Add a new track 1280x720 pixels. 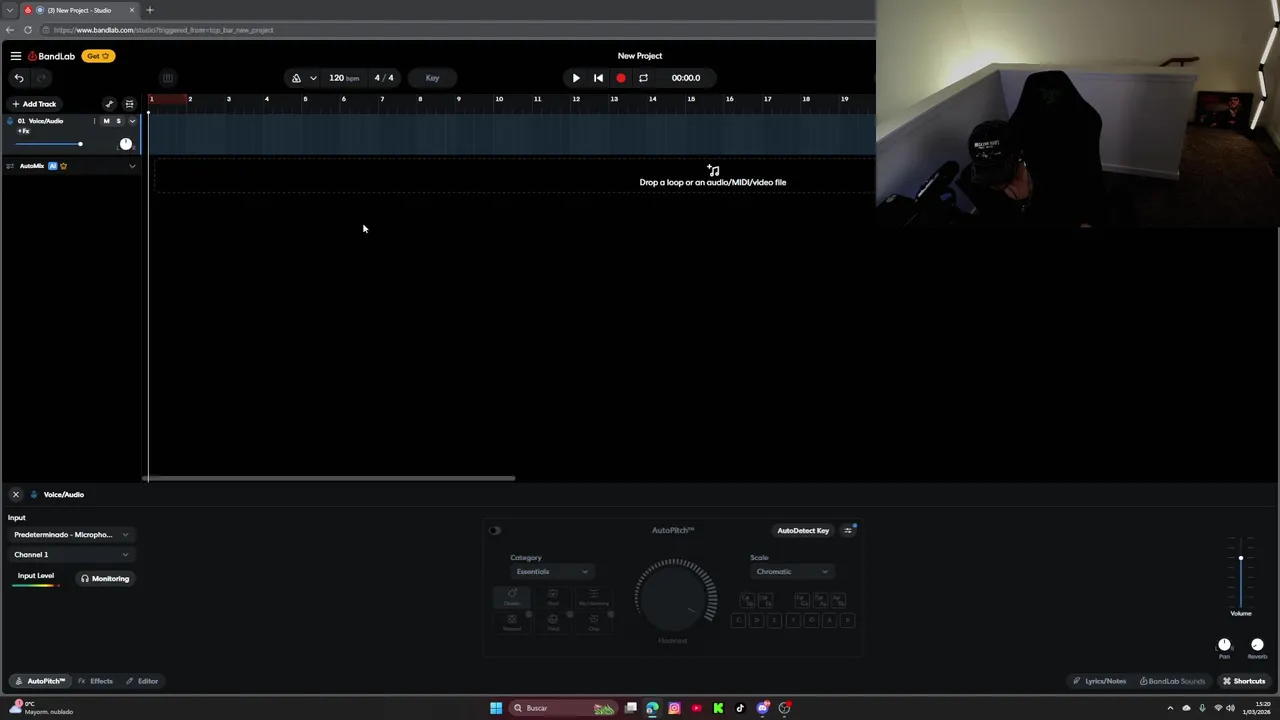tap(34, 104)
